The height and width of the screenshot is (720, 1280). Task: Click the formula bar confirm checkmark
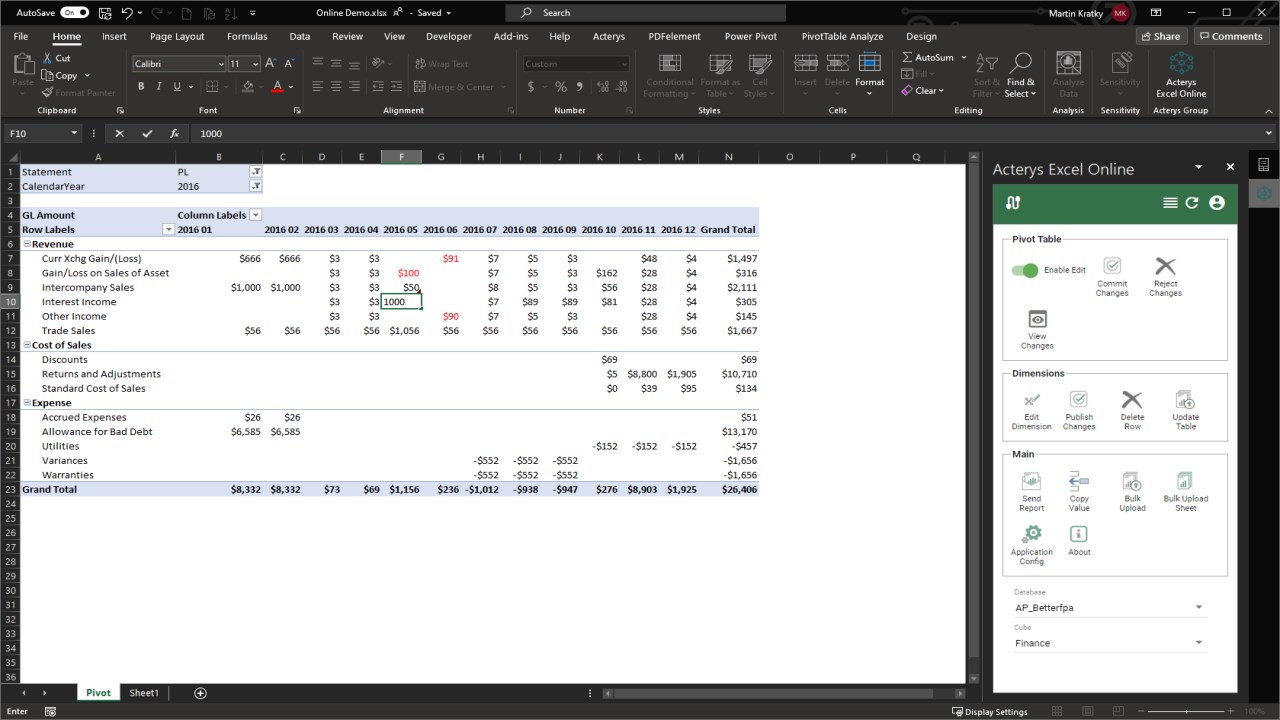(147, 133)
